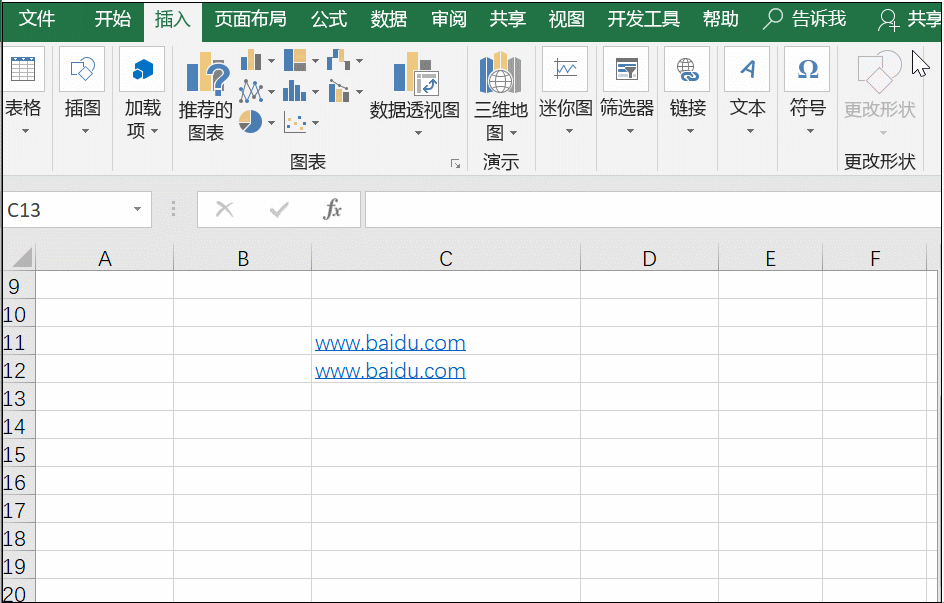Select row 17 header

18,510
